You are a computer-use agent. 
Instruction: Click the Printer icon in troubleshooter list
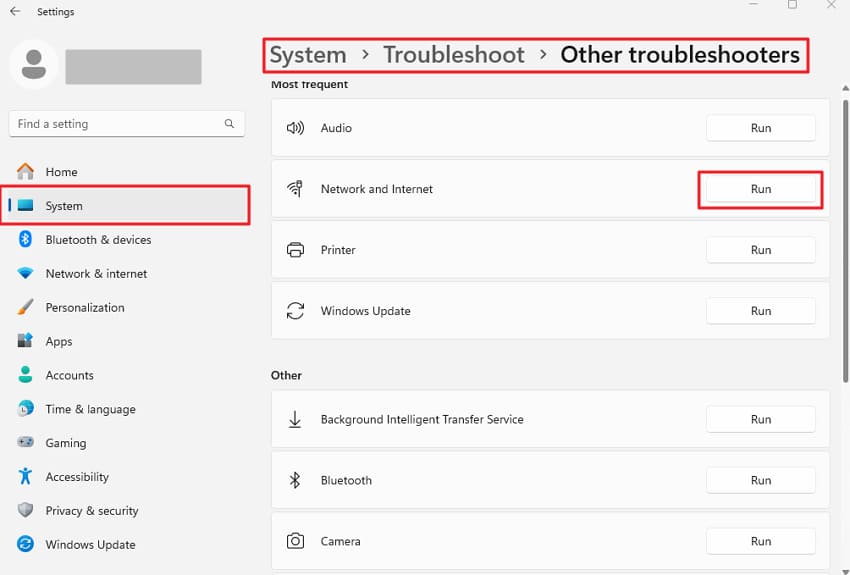pos(295,250)
